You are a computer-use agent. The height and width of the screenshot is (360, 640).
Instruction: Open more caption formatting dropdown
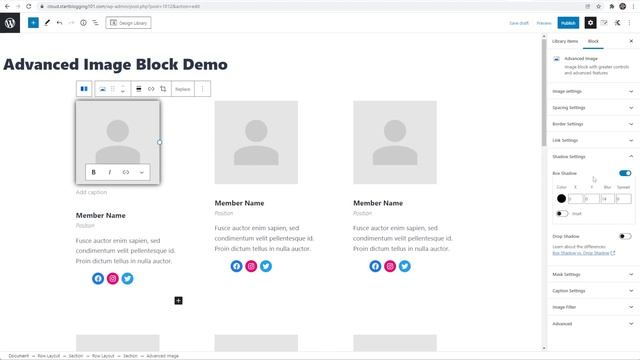pyautogui.click(x=142, y=172)
